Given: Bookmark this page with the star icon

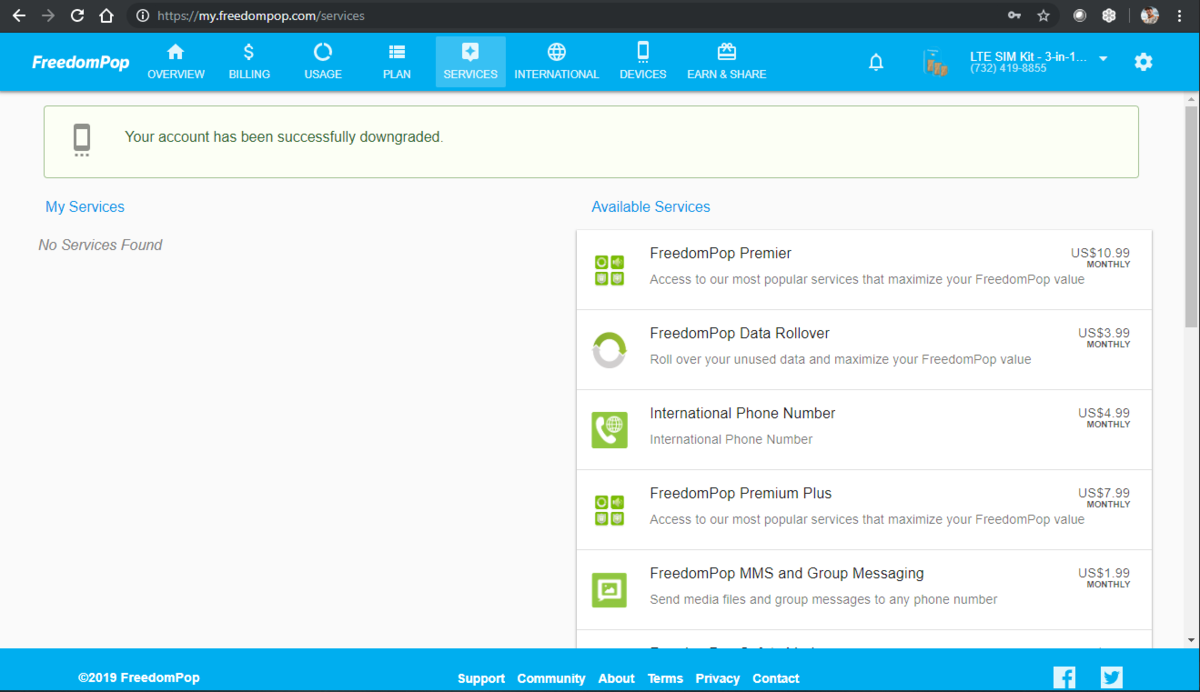Looking at the screenshot, I should (x=1043, y=16).
